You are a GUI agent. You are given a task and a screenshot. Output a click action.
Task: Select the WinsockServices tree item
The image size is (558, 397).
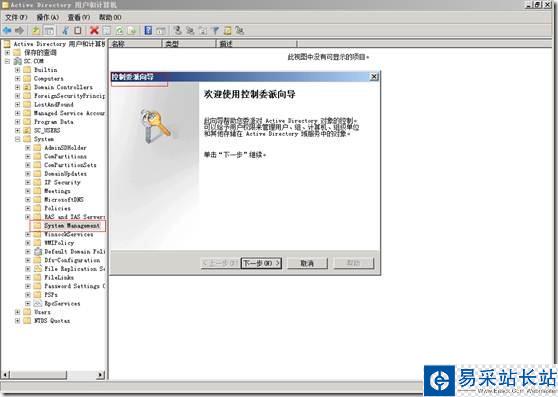coord(69,234)
